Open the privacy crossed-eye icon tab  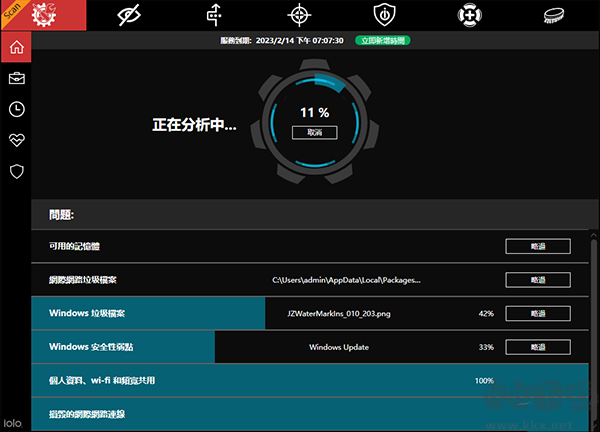click(x=129, y=16)
